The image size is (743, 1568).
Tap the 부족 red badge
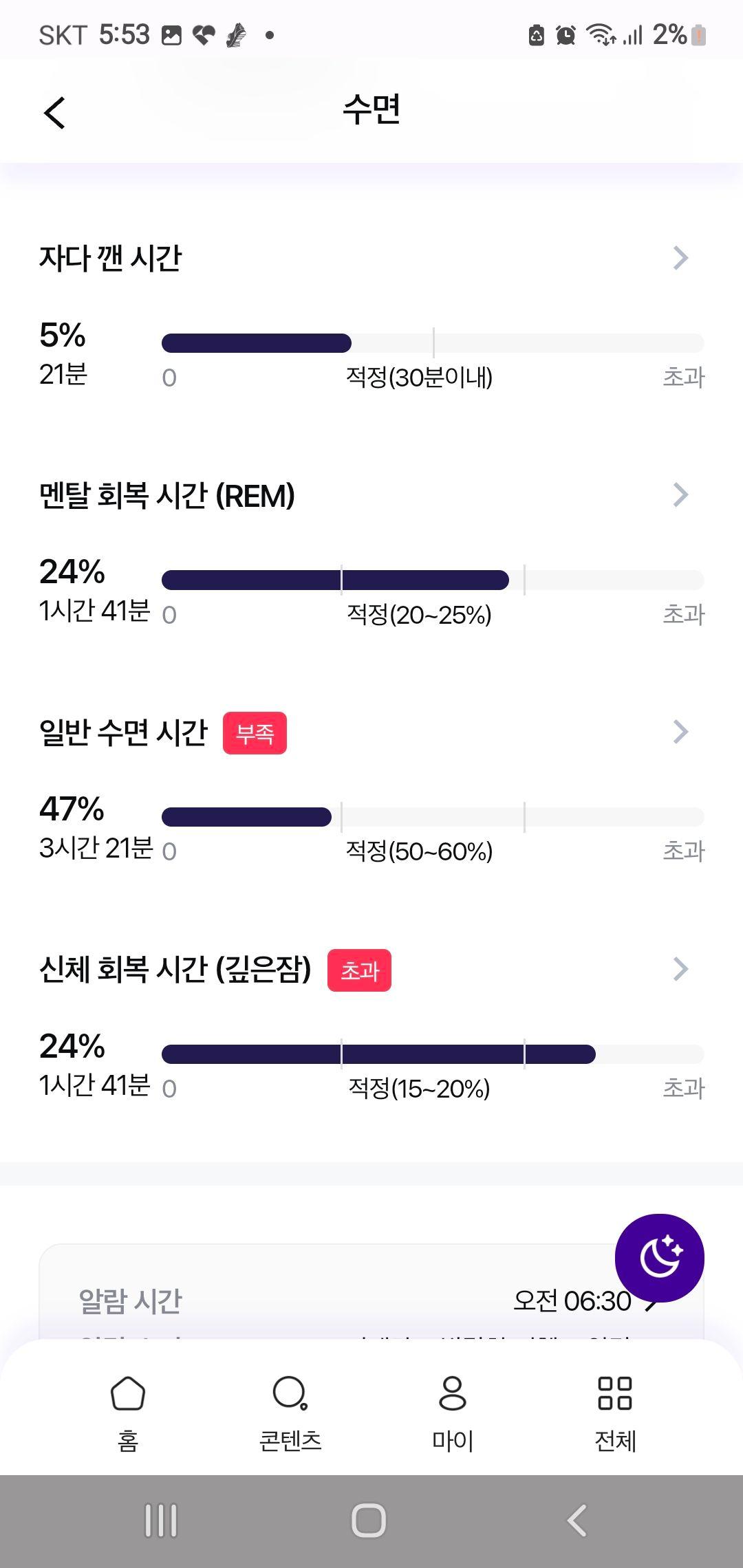(x=255, y=733)
